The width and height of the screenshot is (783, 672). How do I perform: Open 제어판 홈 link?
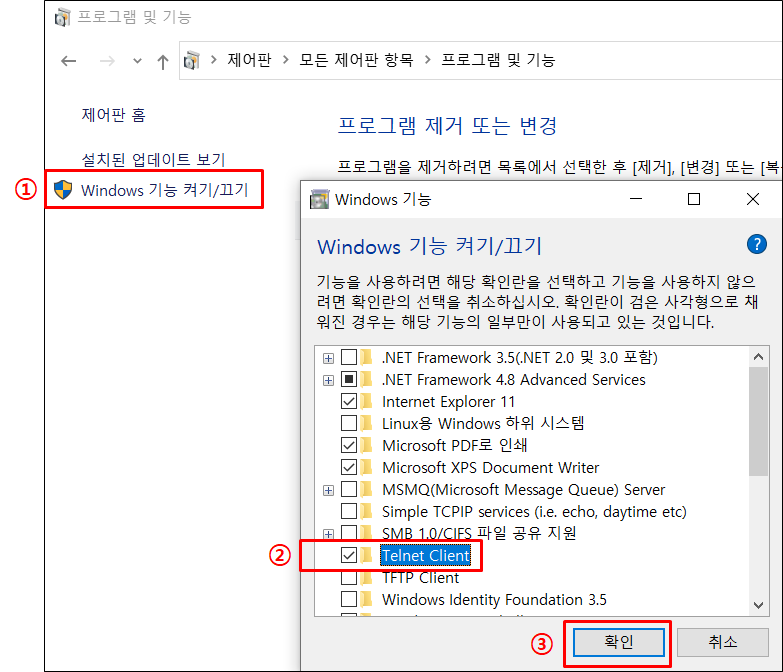113,115
